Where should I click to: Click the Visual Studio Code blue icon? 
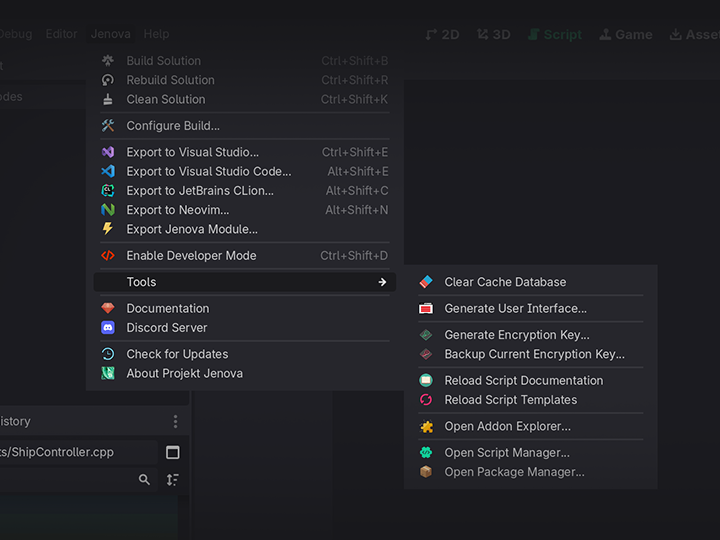(108, 171)
